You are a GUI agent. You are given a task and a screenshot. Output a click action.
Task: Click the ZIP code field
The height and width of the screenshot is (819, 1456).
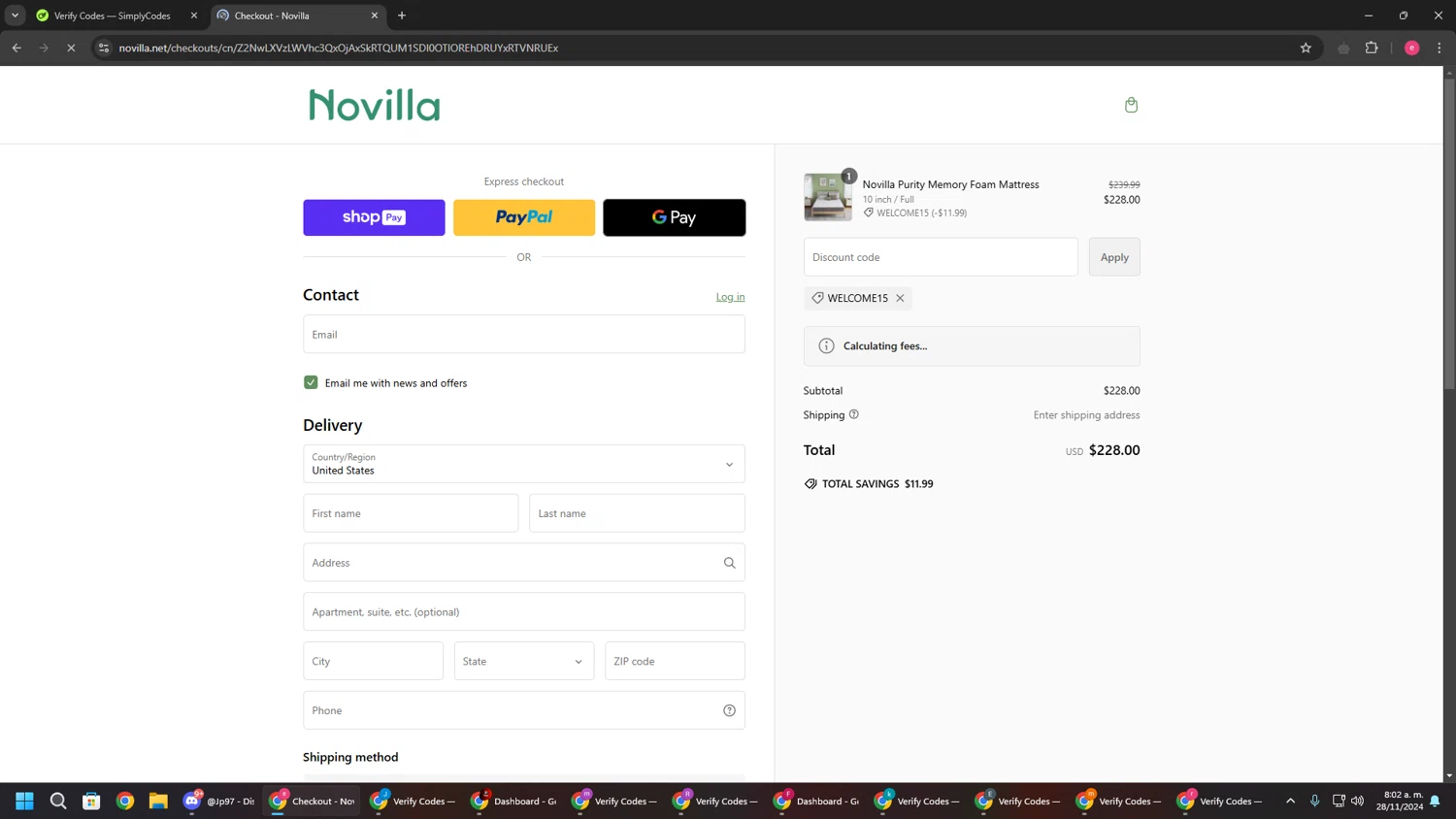click(675, 661)
